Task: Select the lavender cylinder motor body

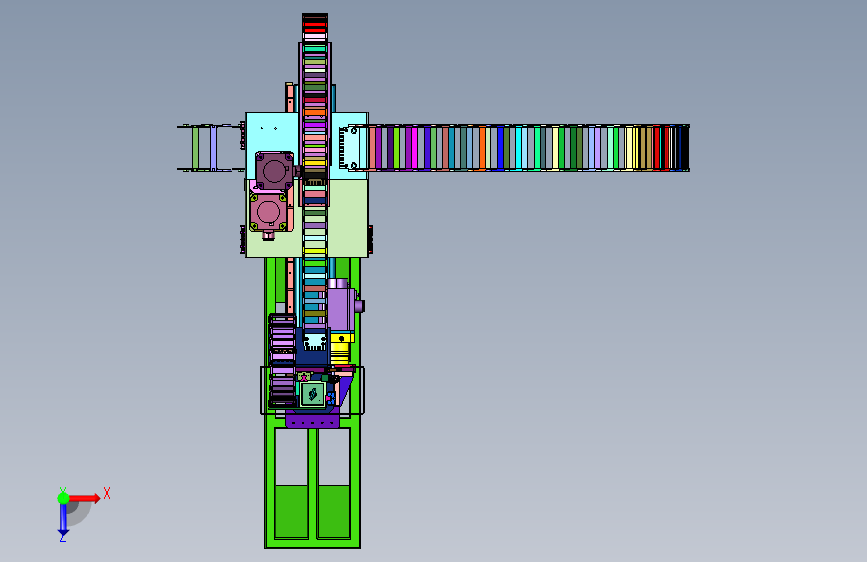Action: (342, 309)
